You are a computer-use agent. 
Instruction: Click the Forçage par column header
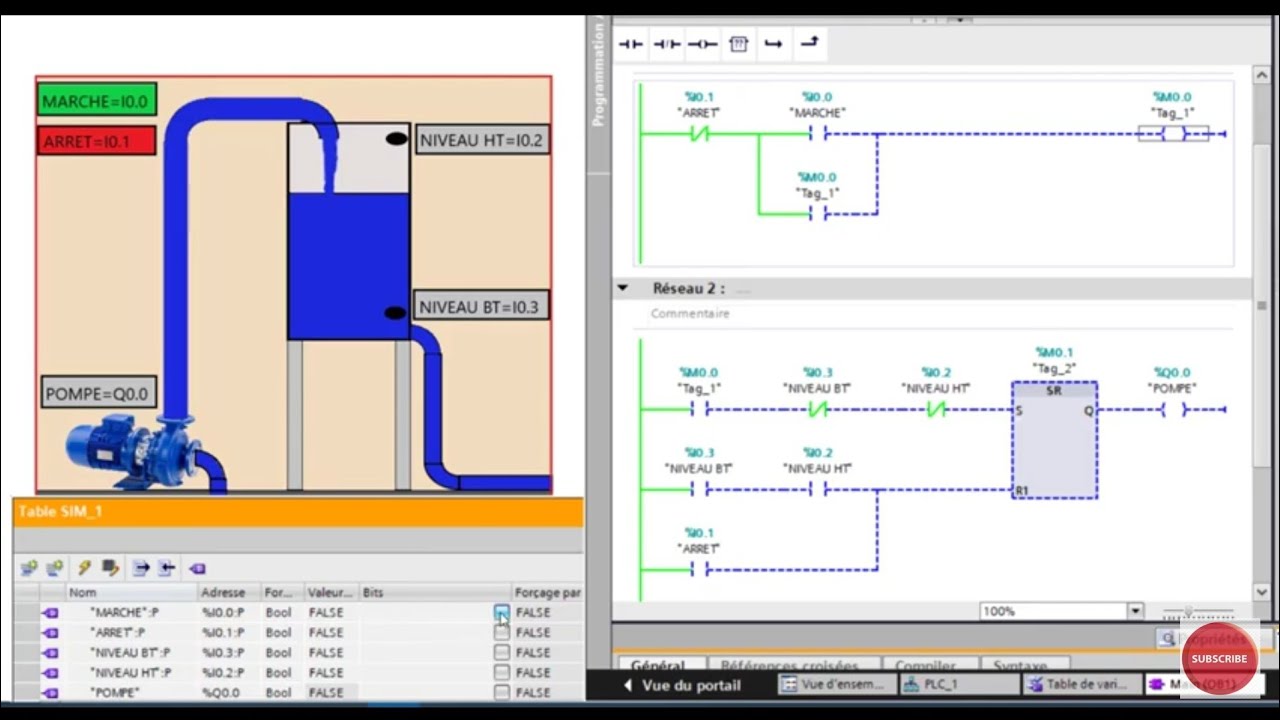pyautogui.click(x=547, y=592)
